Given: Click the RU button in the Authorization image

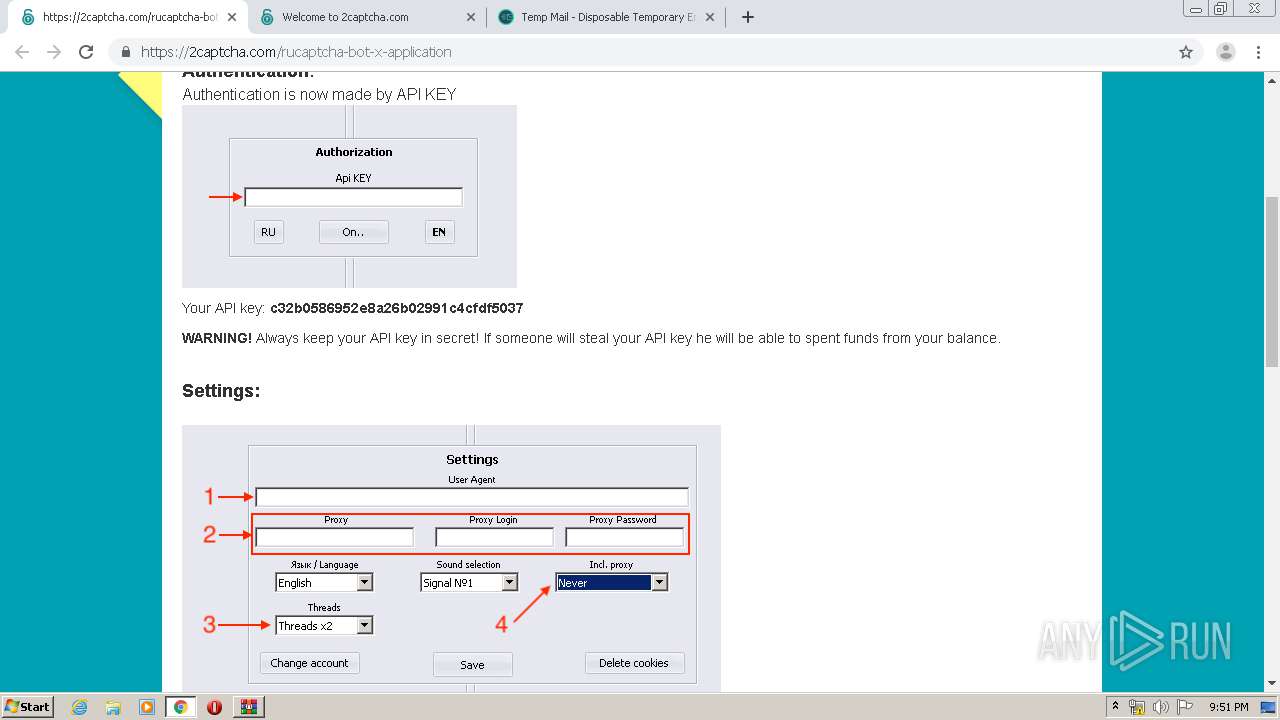Looking at the screenshot, I should 268,232.
